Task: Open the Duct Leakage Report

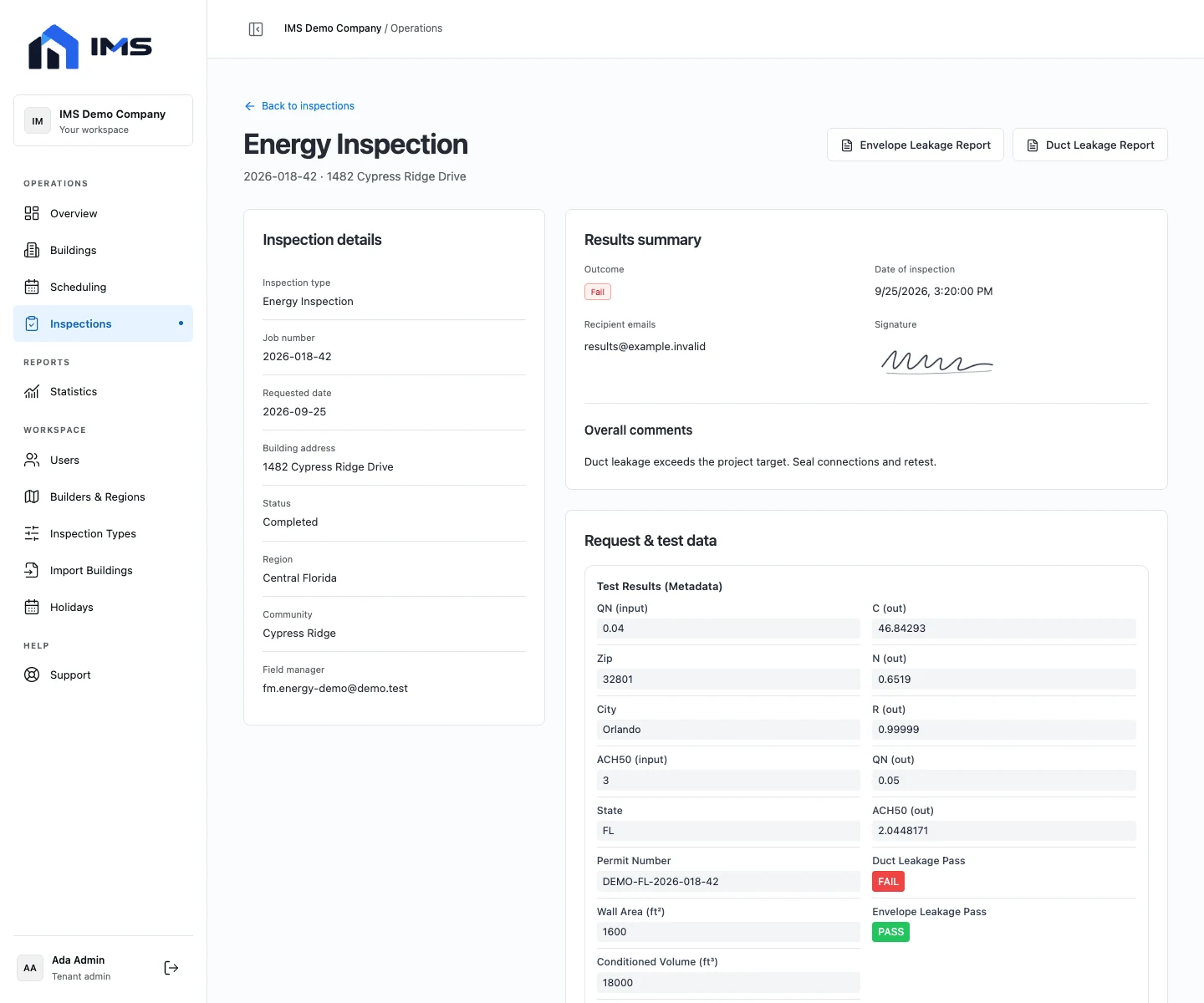Action: [1090, 145]
